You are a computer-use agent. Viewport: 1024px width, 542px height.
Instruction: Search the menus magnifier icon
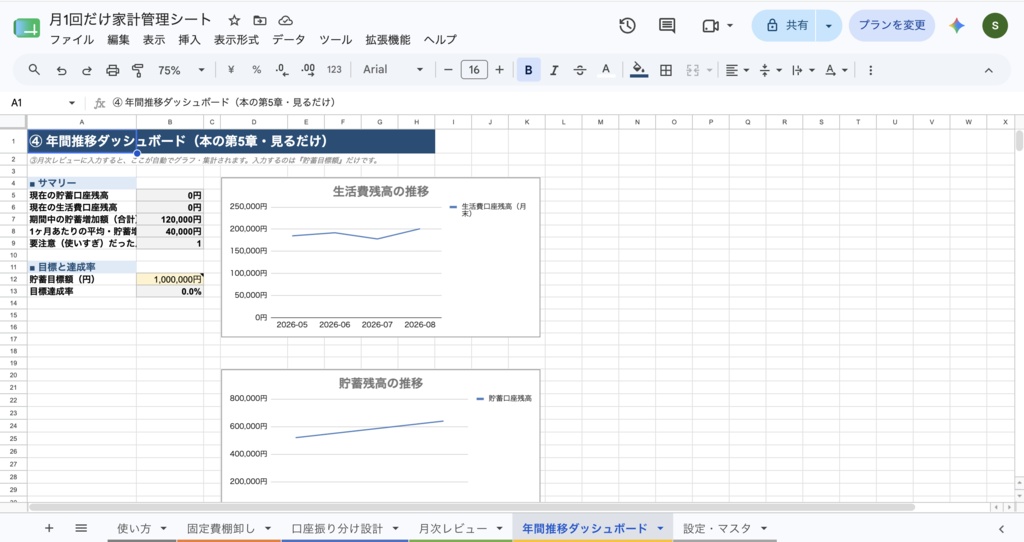point(34,70)
